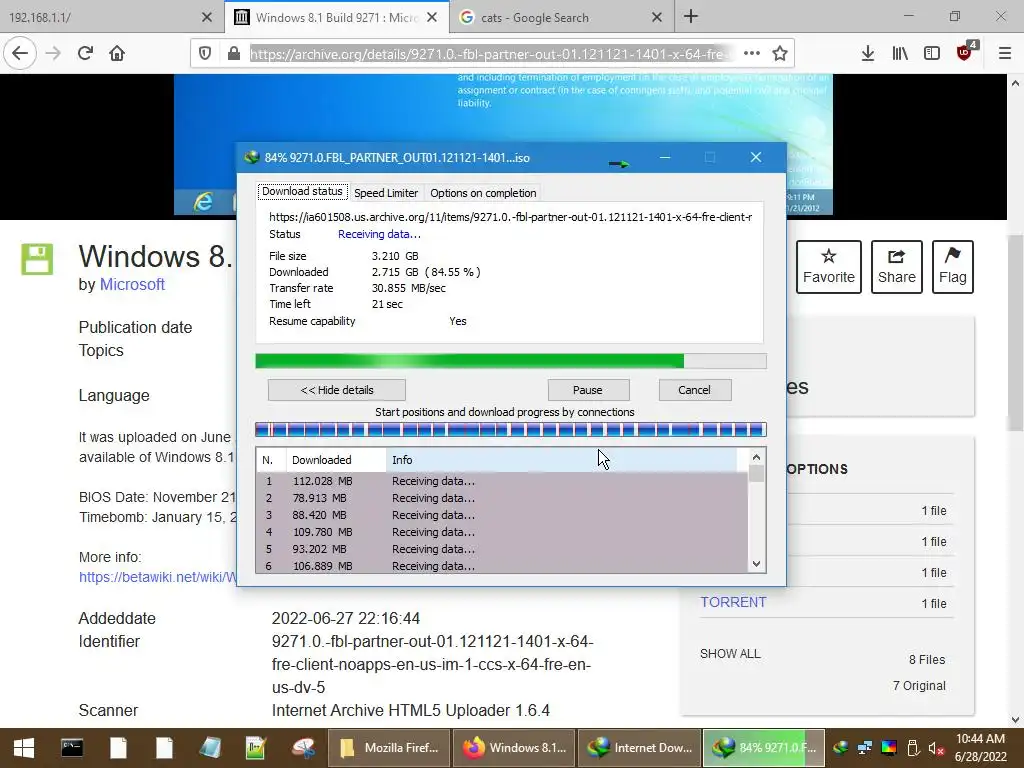Pause the download

point(588,390)
